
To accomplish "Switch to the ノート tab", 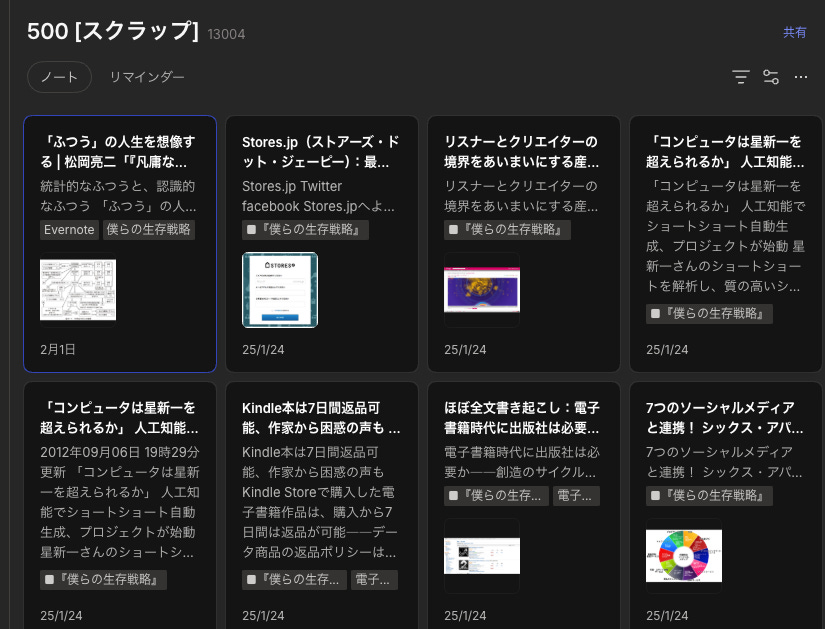I will pos(59,77).
